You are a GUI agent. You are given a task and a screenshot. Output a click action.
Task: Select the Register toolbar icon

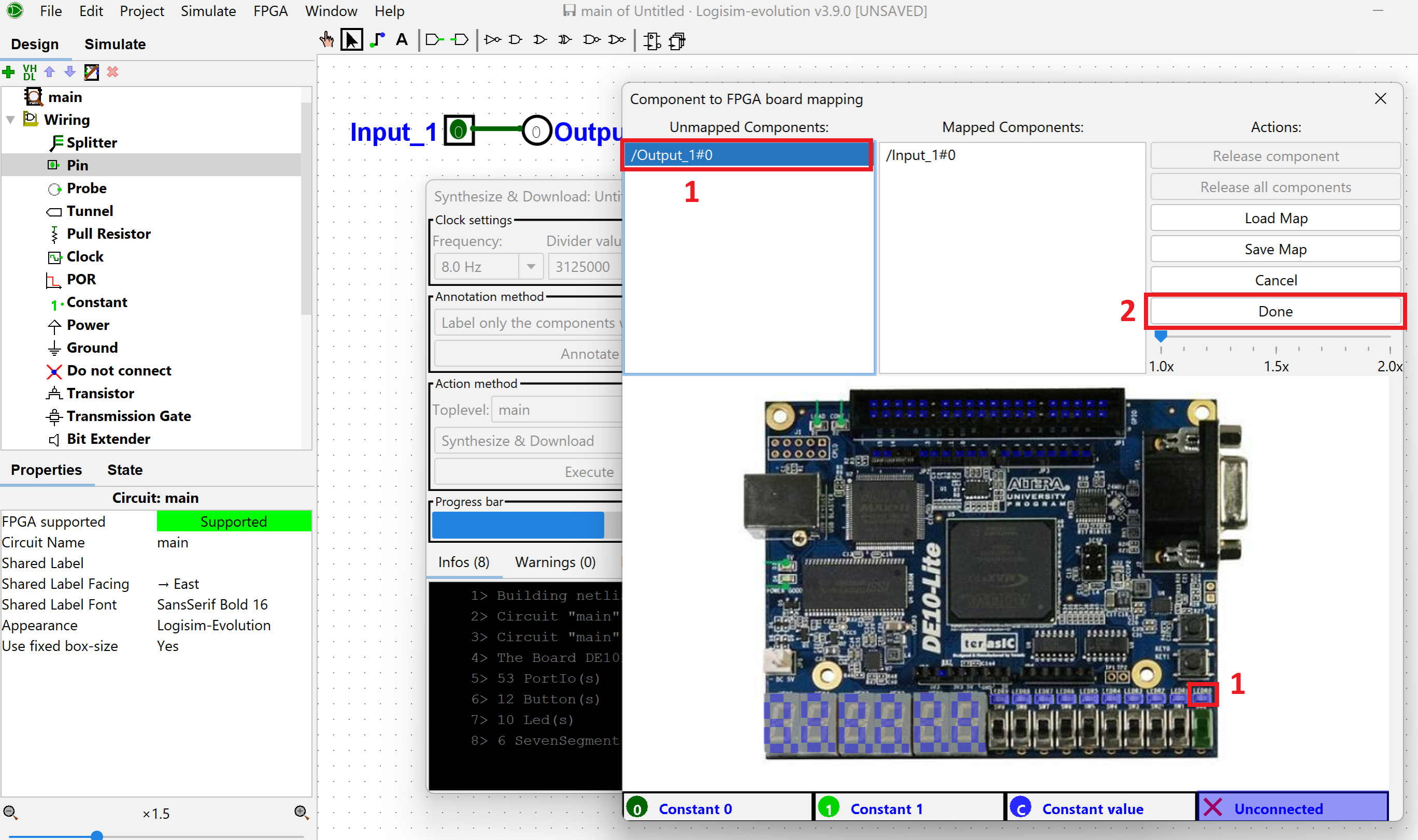677,41
